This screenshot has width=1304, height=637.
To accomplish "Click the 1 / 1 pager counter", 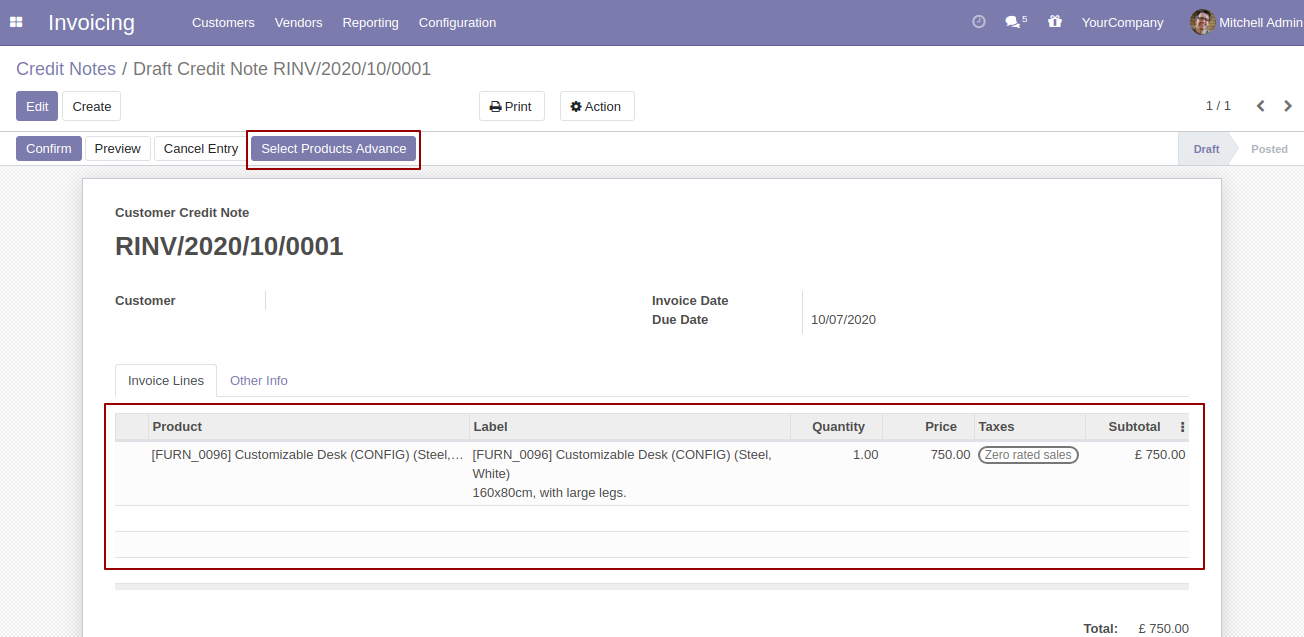I will tap(1218, 106).
